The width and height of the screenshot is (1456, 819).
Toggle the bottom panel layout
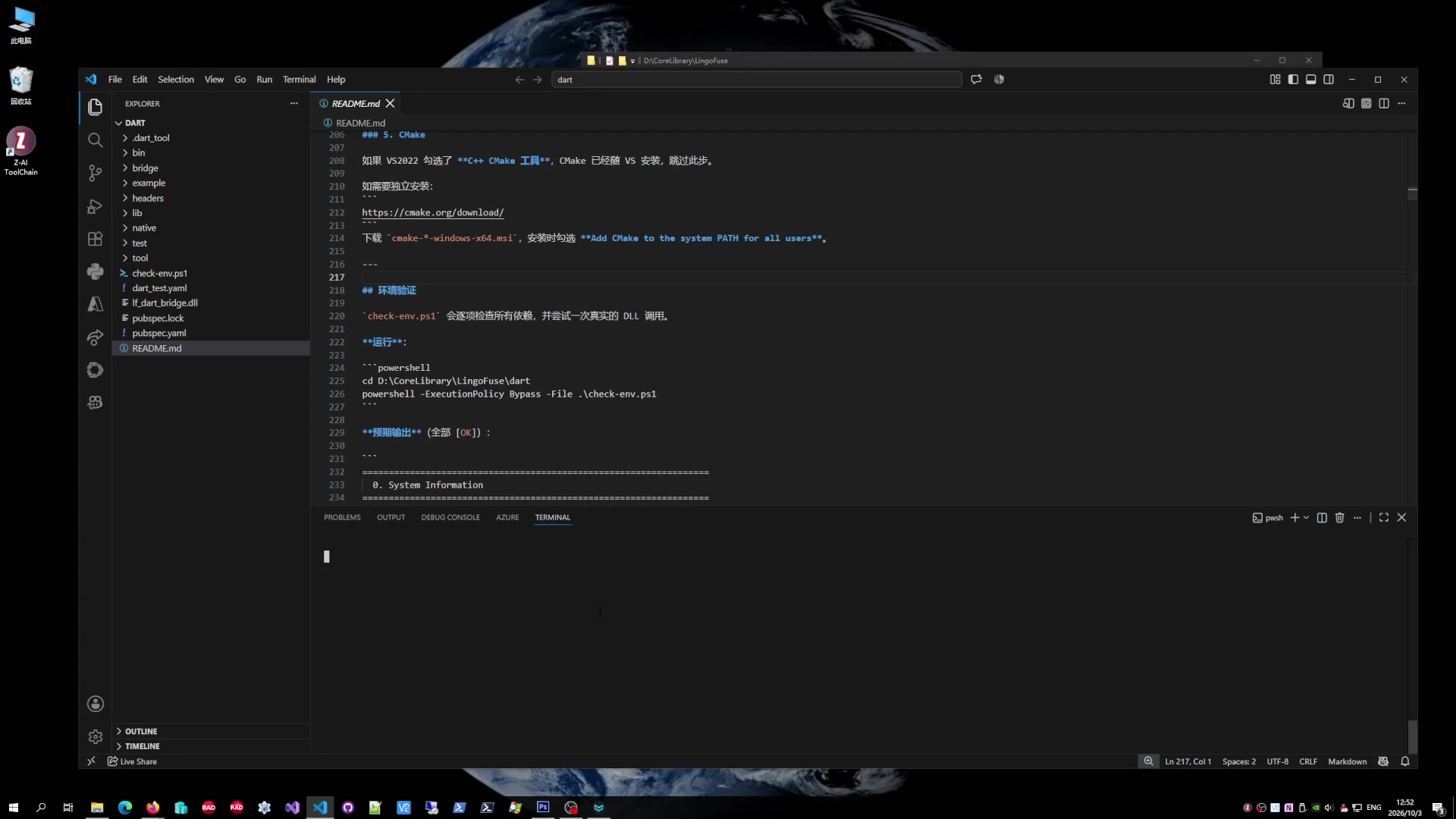[1310, 80]
